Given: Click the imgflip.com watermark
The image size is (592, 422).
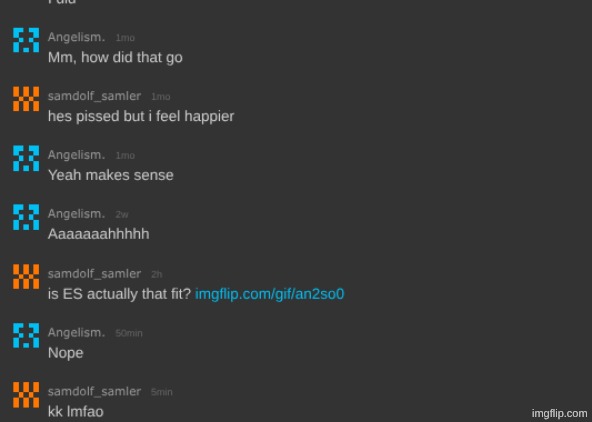Looking at the screenshot, I should 560,414.
